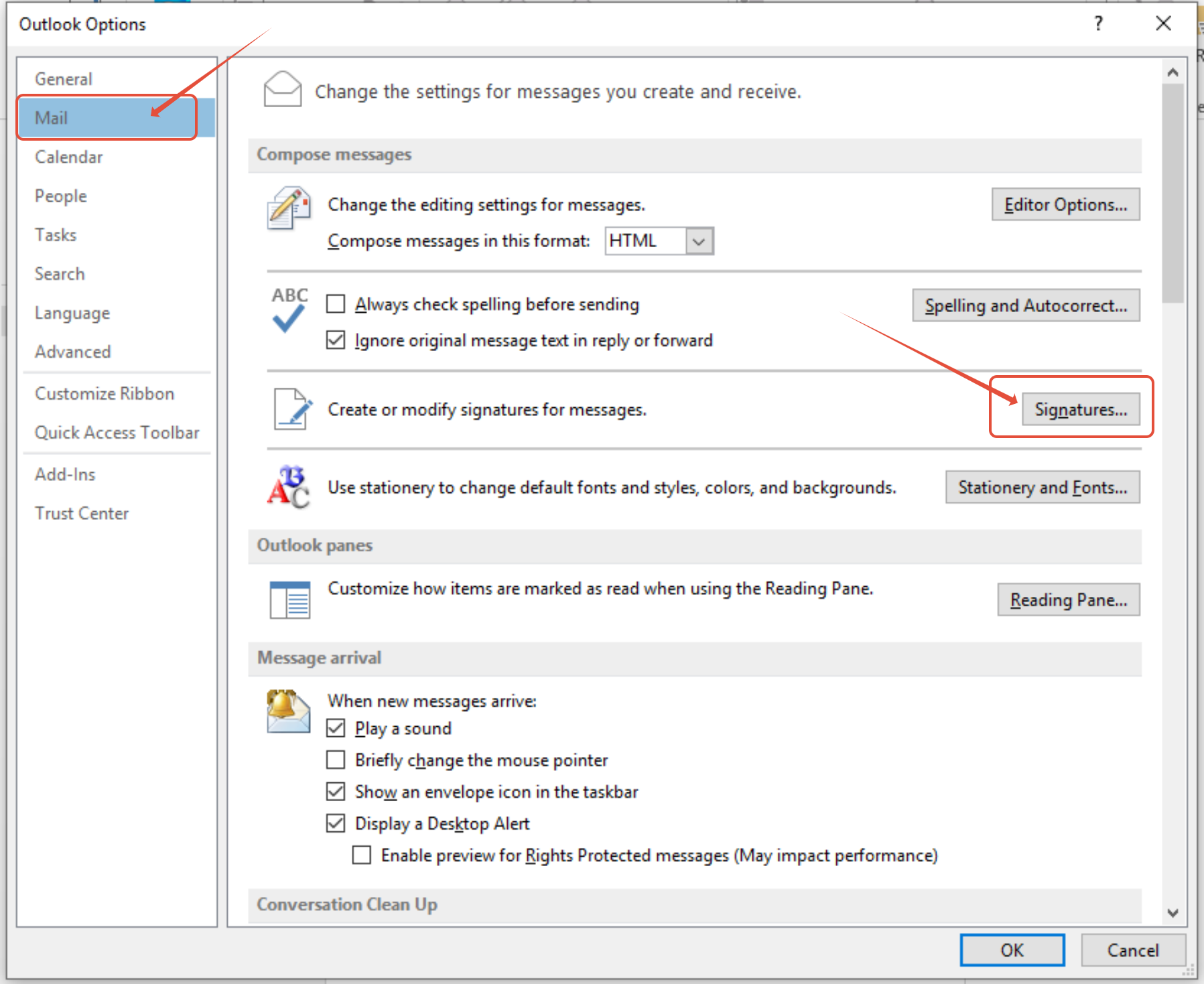Click the 'Create or modify signatures for messages' text
The image size is (1204, 984).
point(487,409)
